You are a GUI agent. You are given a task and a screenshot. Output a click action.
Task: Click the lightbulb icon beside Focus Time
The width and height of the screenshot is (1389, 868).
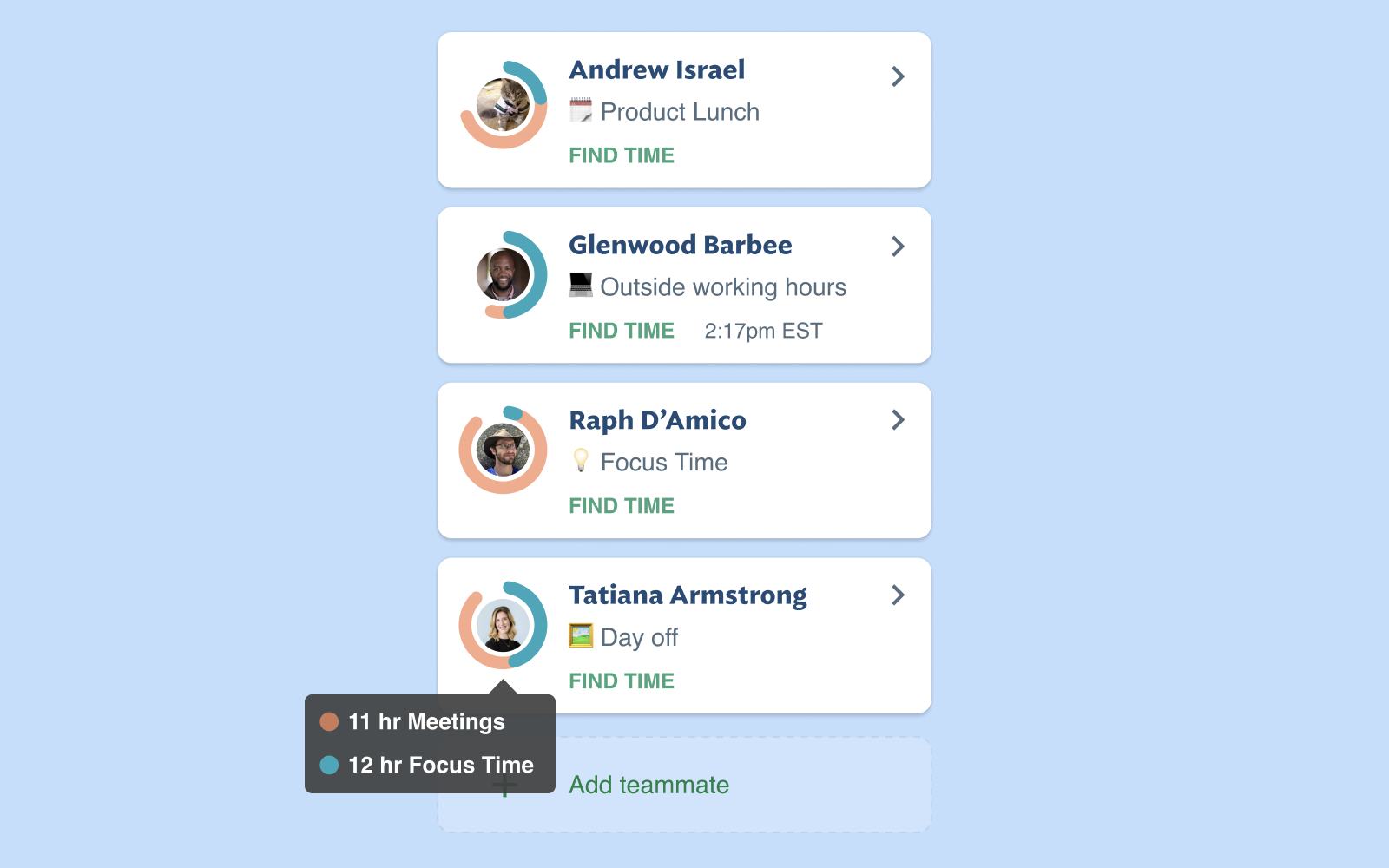(581, 461)
